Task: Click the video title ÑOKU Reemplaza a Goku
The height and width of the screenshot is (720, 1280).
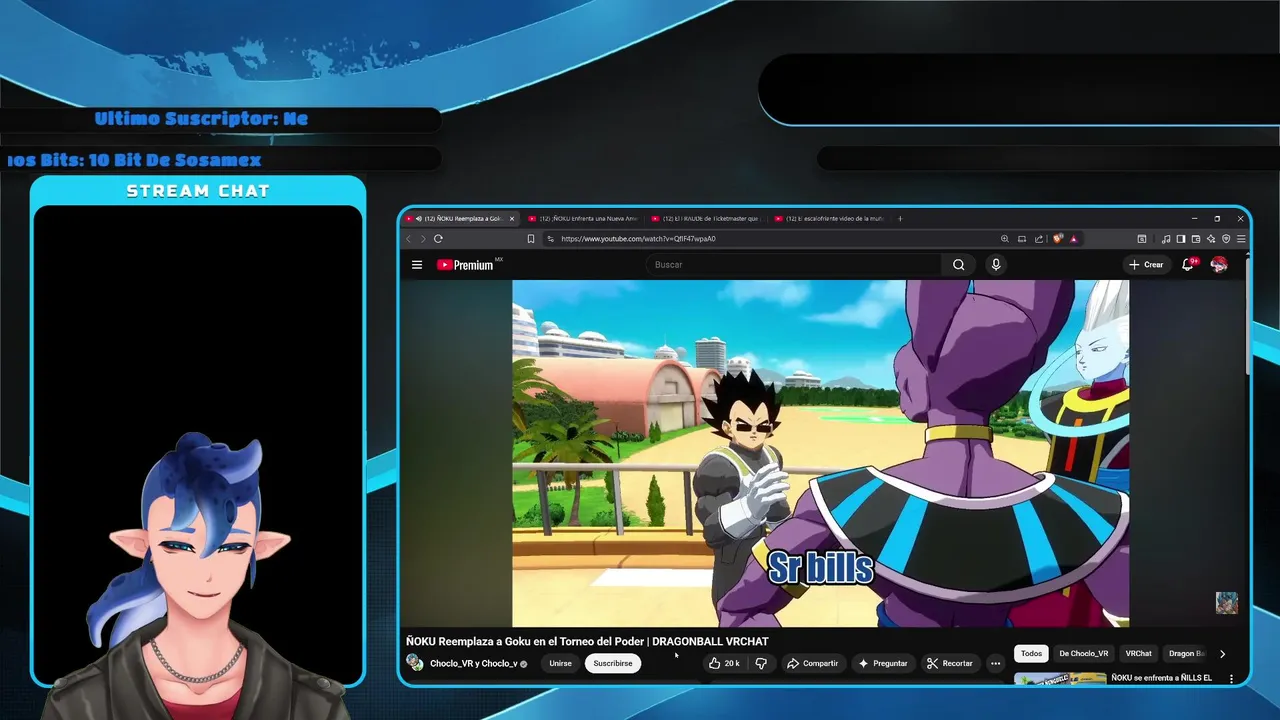Action: pos(587,641)
